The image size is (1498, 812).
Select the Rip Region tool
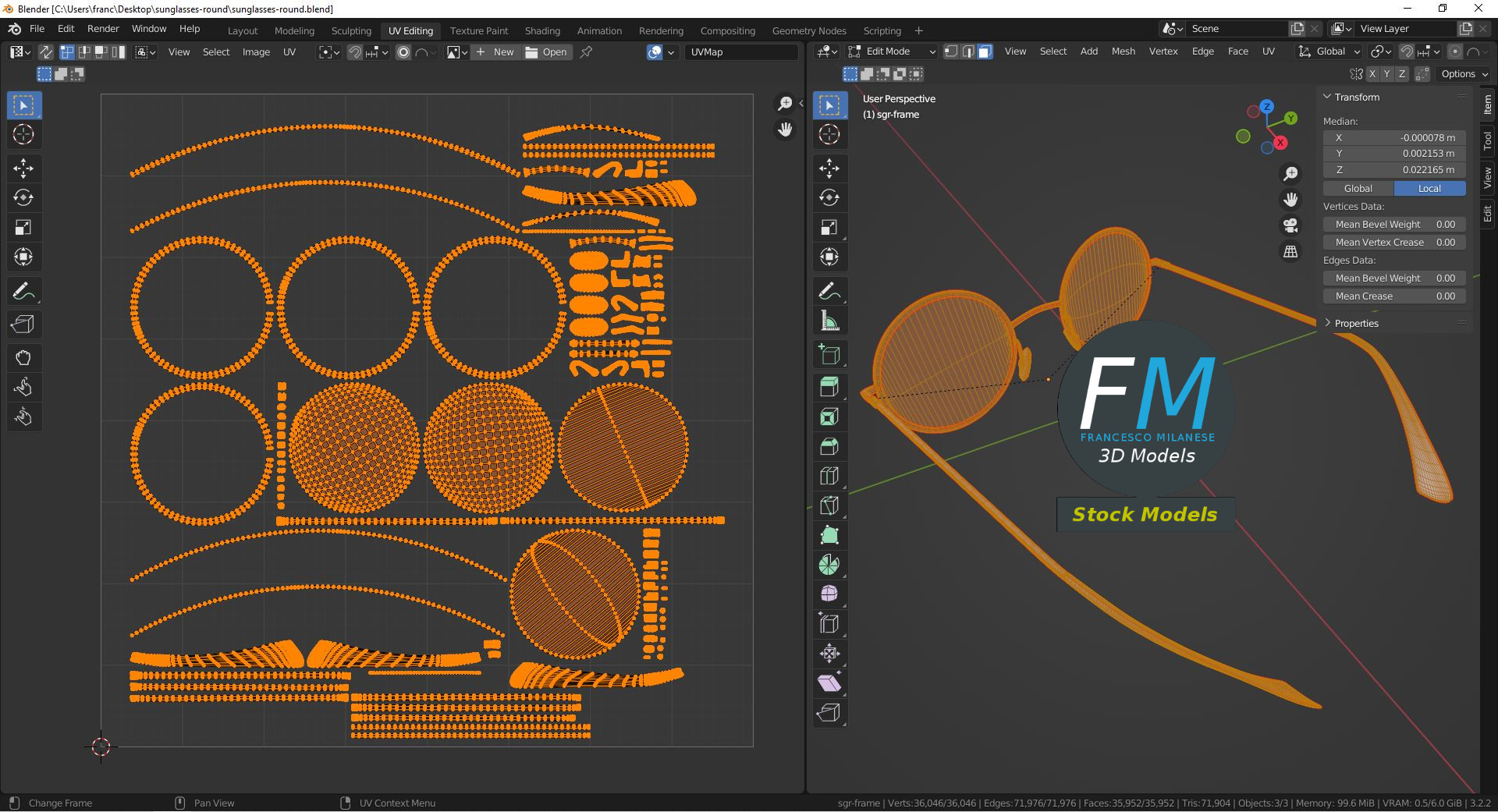(x=829, y=712)
